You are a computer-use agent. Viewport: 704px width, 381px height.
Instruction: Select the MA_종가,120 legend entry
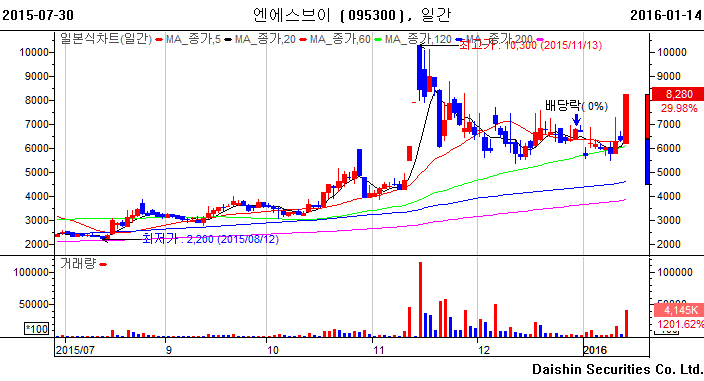click(x=418, y=39)
